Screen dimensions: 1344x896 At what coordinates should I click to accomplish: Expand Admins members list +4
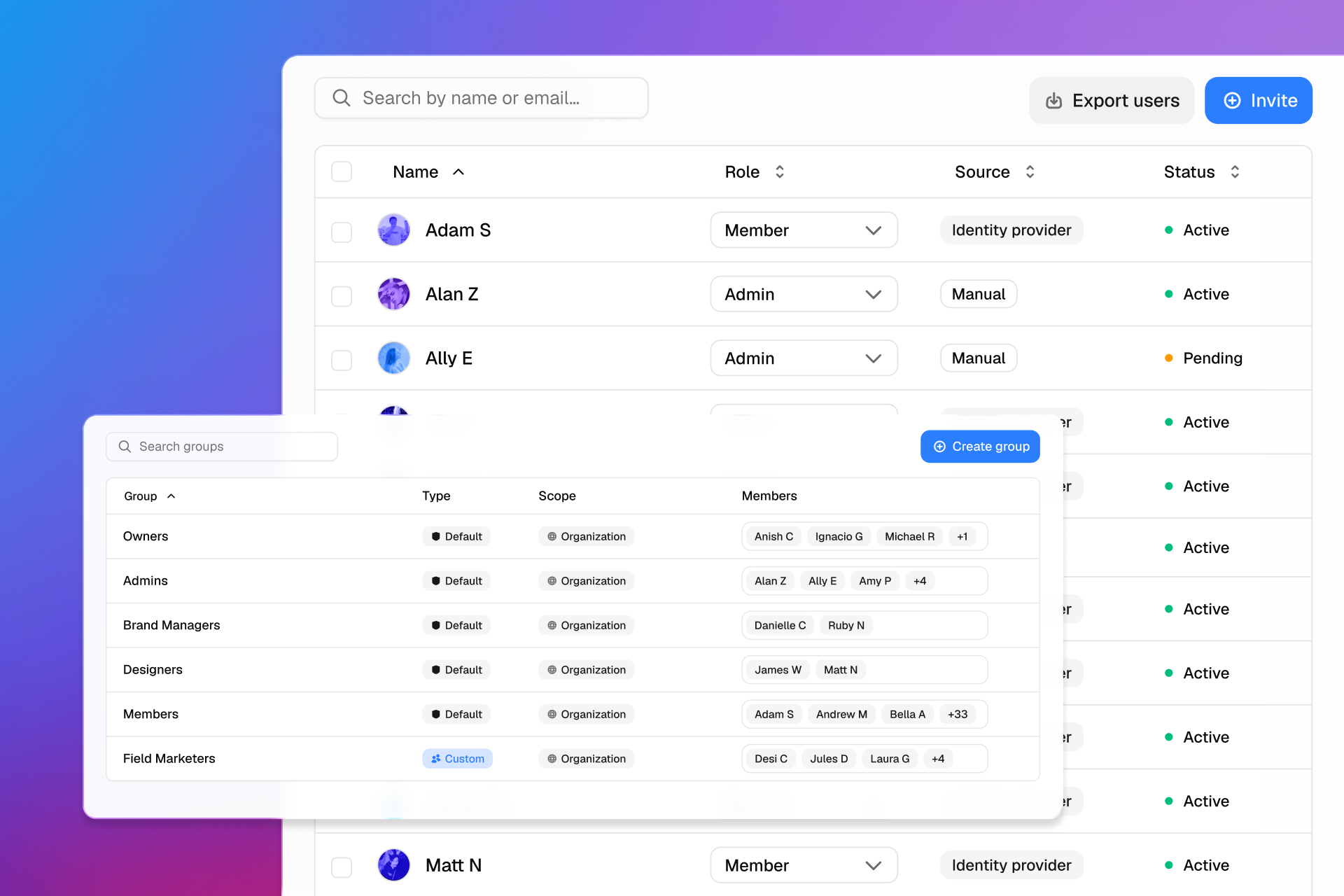920,581
